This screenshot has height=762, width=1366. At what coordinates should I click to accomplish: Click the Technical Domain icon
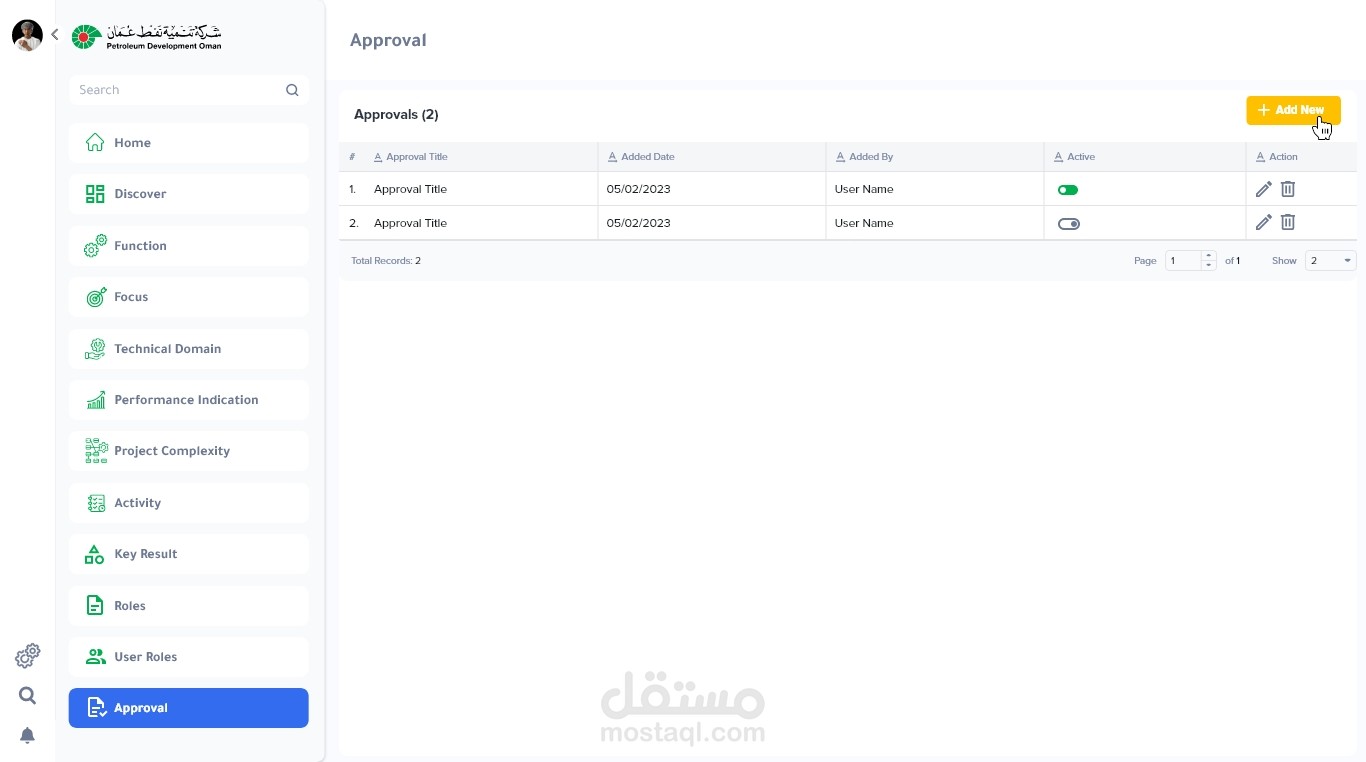(95, 349)
